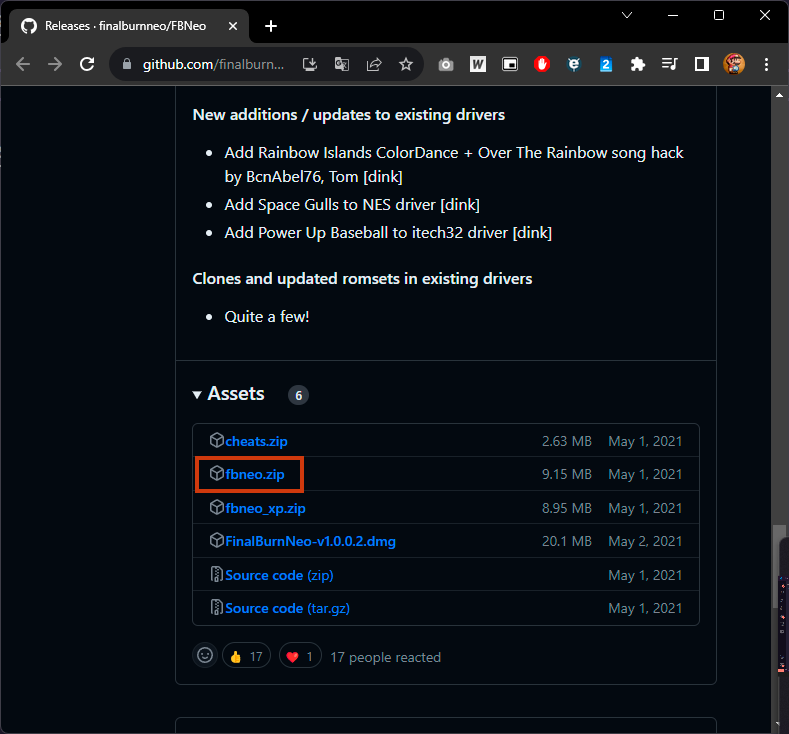The width and height of the screenshot is (789, 734).
Task: Click the '20.1 MB' size text
Action: (567, 541)
